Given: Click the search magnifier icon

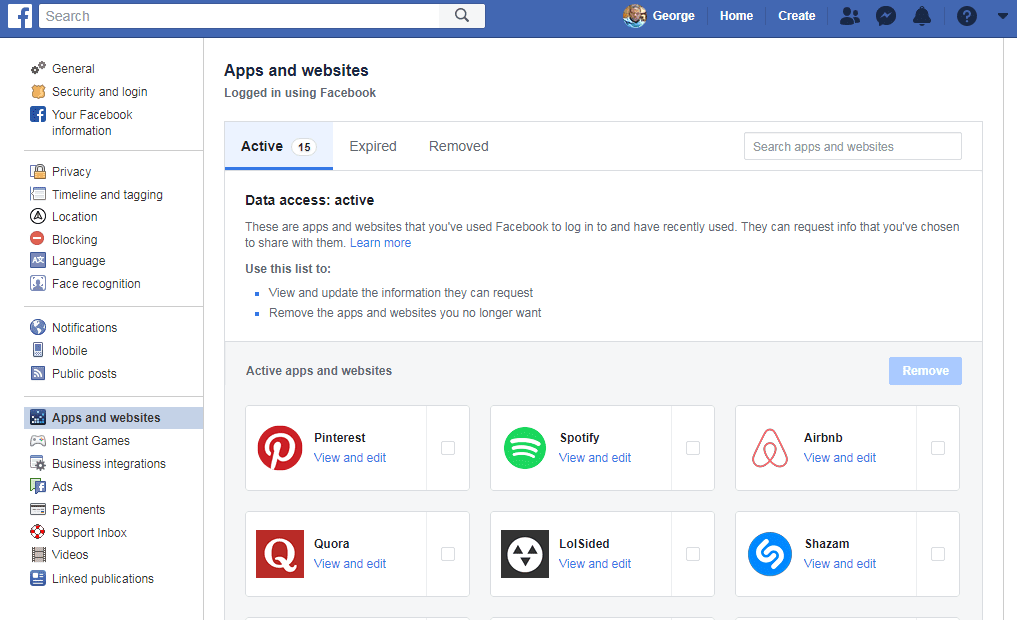Looking at the screenshot, I should (462, 16).
